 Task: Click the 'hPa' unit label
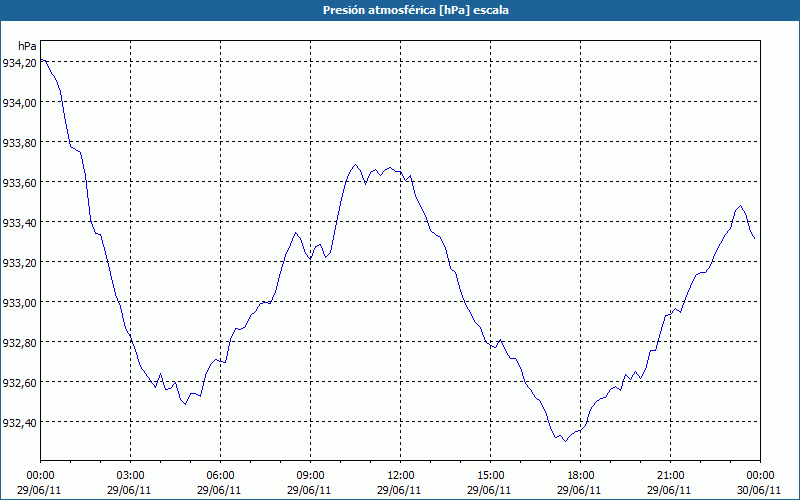click(27, 46)
